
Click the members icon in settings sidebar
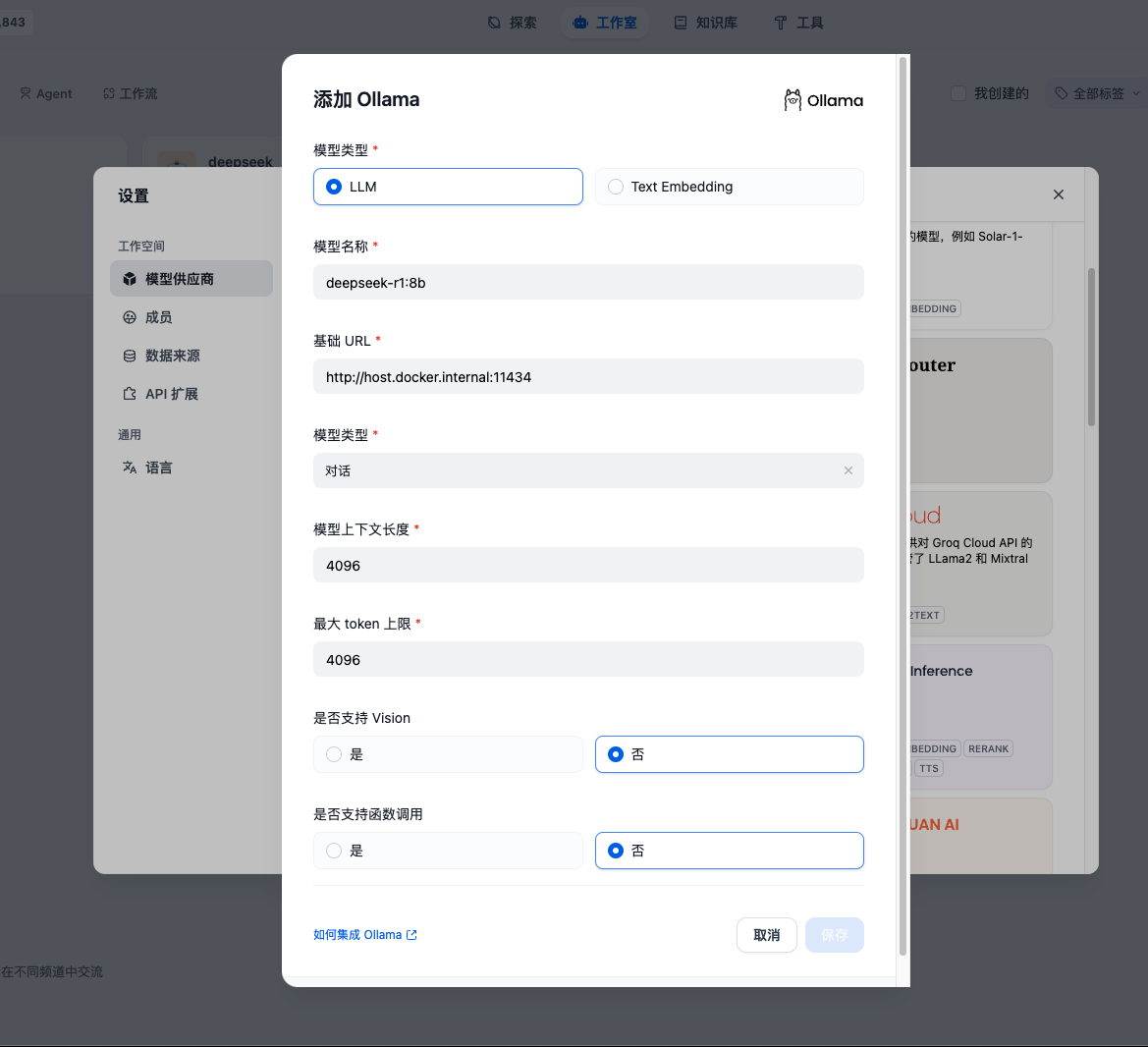click(x=130, y=317)
